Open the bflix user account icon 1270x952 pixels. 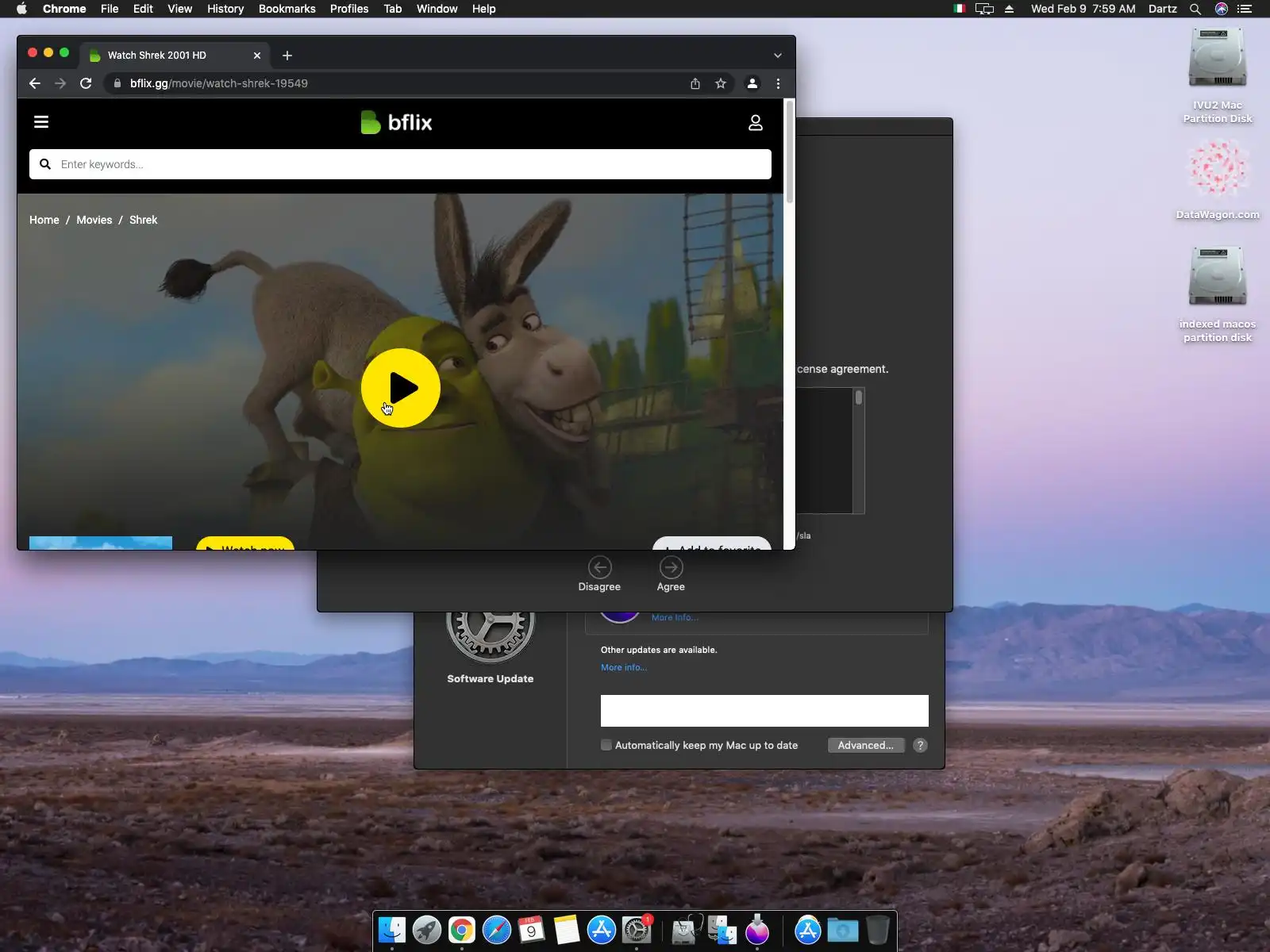coord(756,122)
